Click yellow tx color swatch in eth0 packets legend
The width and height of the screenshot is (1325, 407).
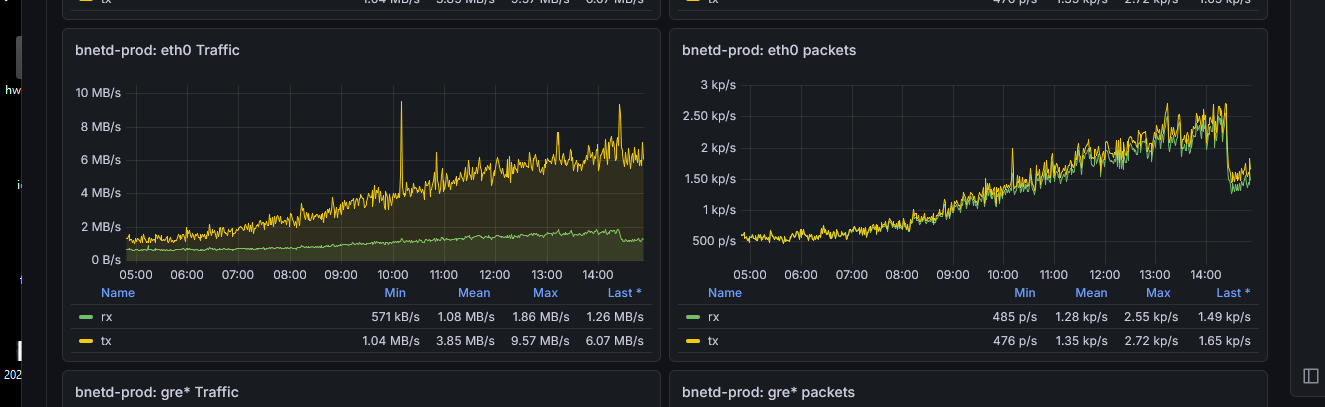coord(693,341)
